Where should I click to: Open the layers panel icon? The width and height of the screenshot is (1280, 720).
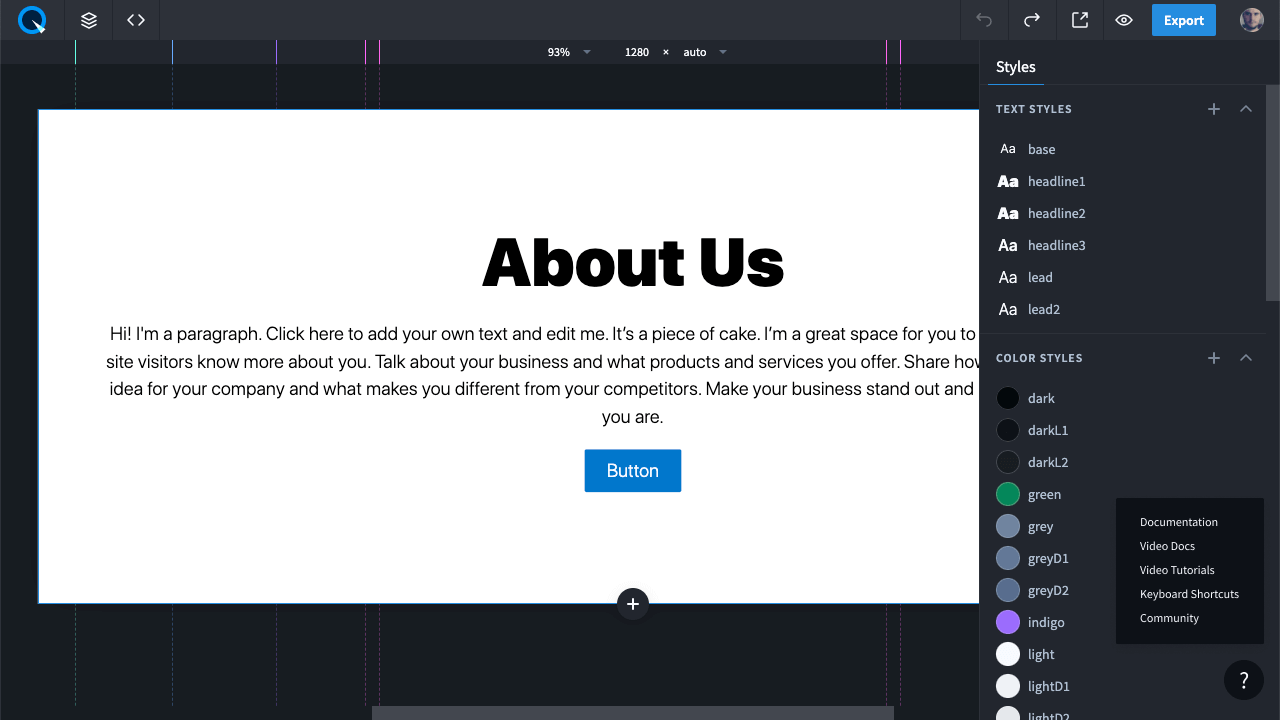coord(89,20)
